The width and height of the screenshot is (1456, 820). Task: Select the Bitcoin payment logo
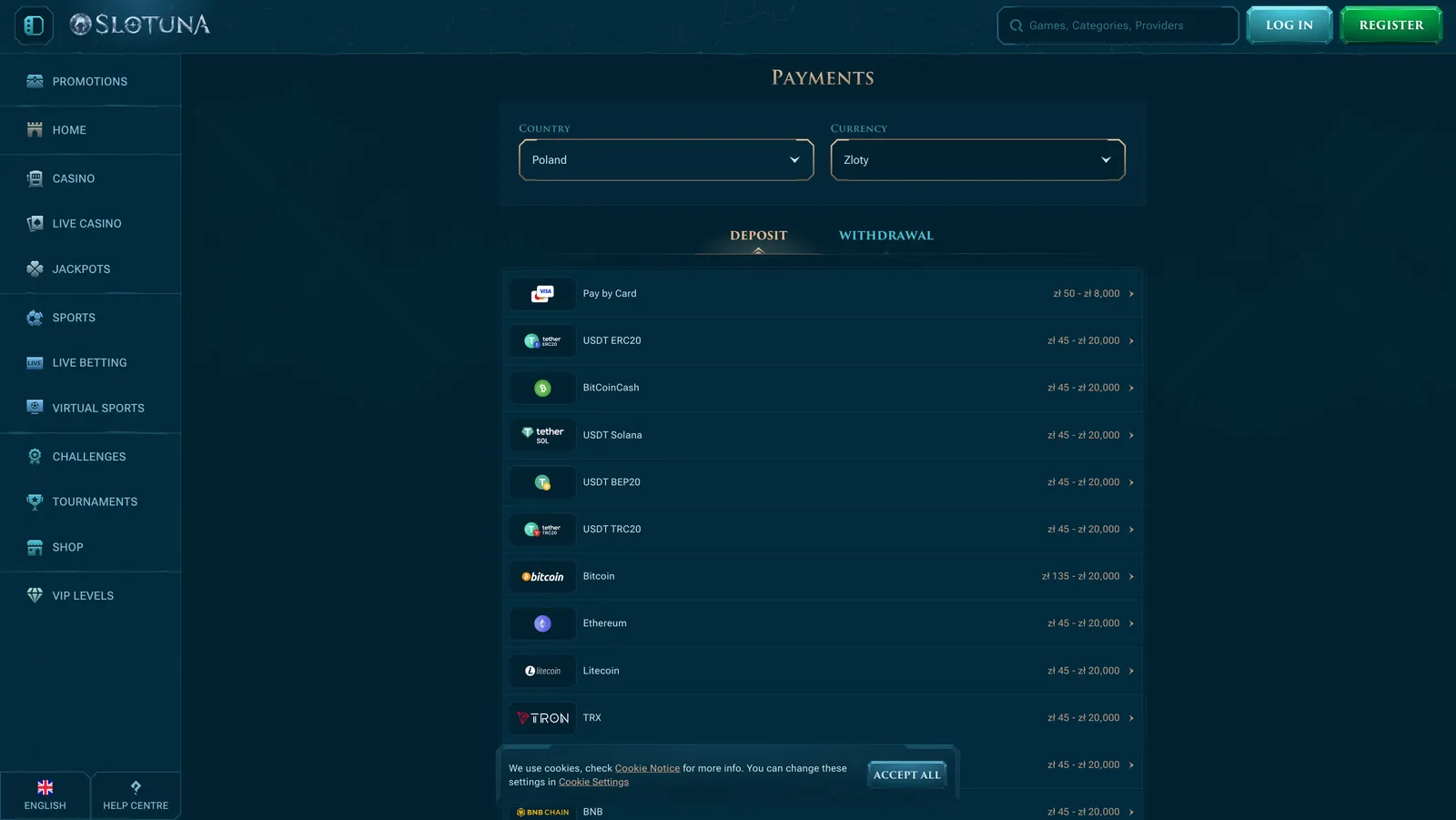[542, 576]
